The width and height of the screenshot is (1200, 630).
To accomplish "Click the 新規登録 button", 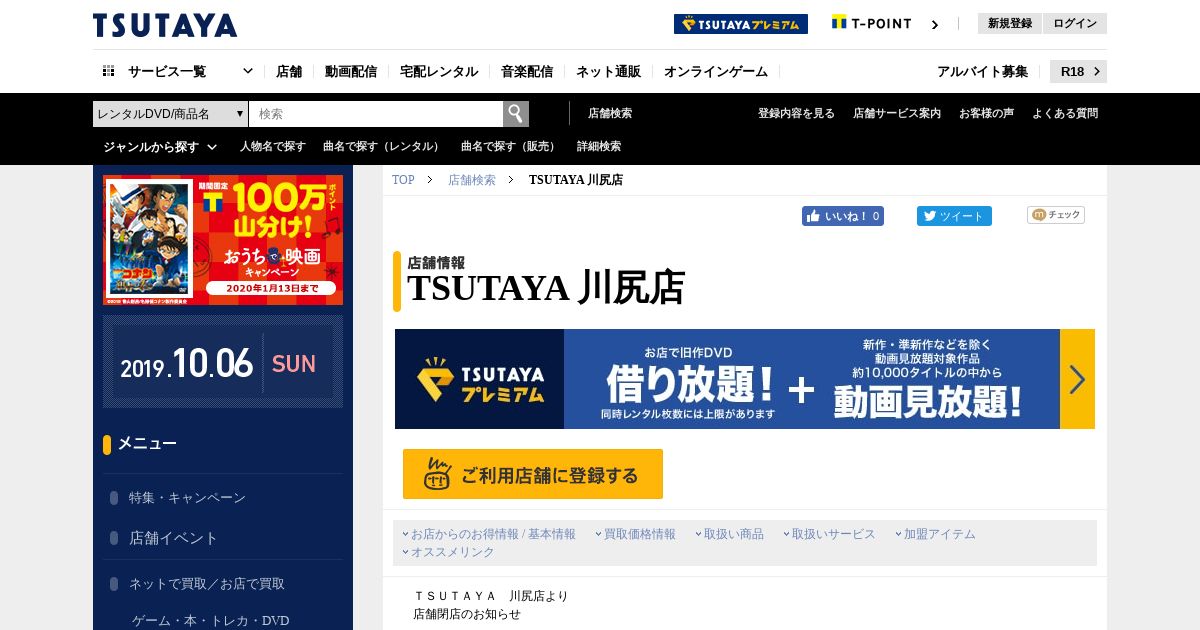I will tap(1010, 23).
